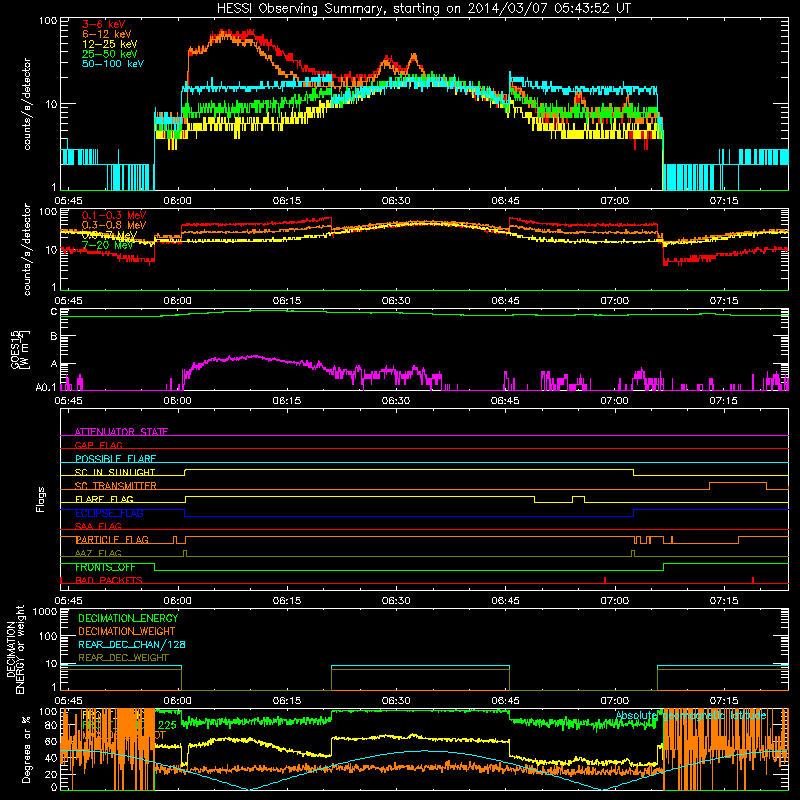This screenshot has height=800, width=800.
Task: Click the "GOES15" vertical axis title
Action: 15,349
